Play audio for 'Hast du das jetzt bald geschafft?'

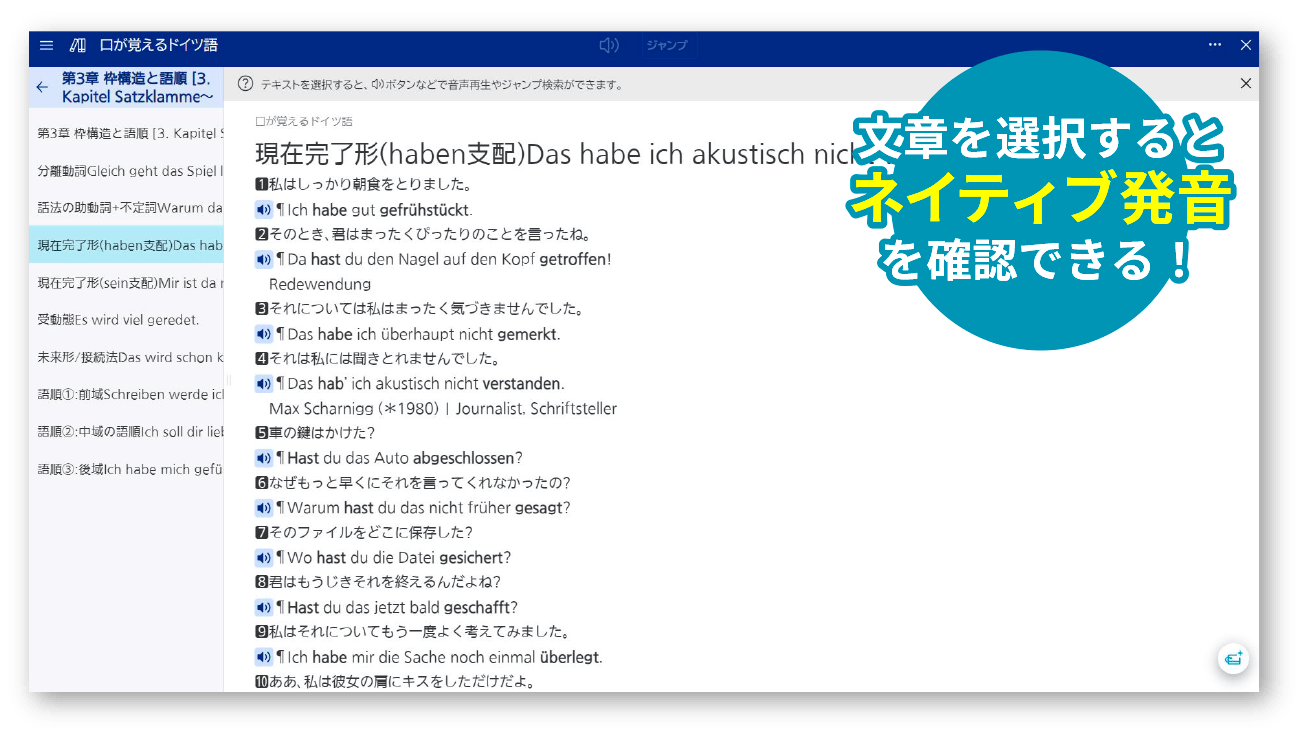click(263, 607)
